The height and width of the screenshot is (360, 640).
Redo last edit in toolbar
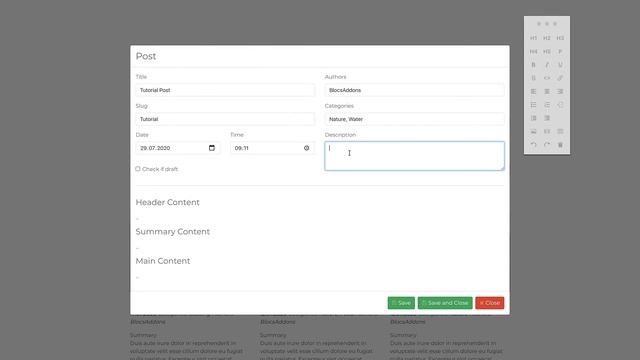(x=547, y=145)
